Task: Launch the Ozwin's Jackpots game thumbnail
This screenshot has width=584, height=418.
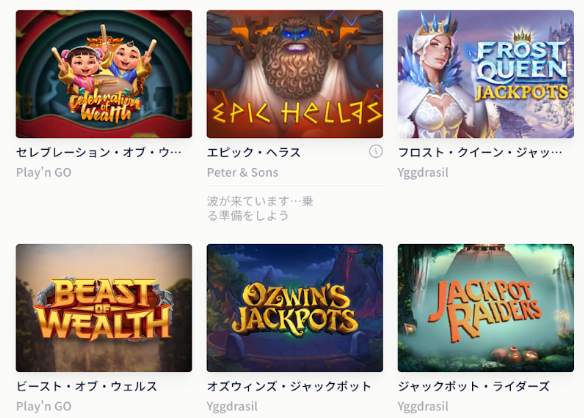Action: coord(295,308)
